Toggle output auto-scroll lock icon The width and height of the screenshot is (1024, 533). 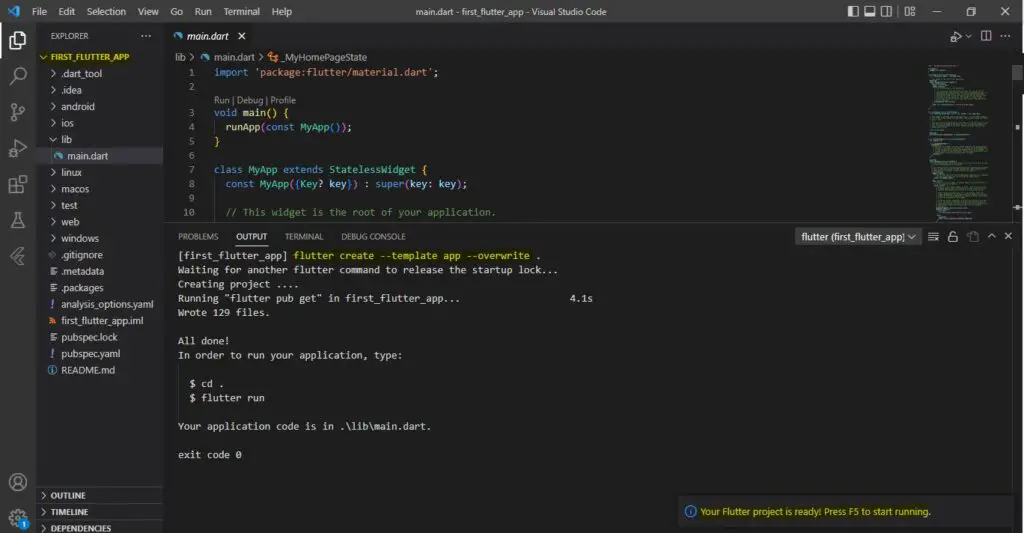click(953, 236)
